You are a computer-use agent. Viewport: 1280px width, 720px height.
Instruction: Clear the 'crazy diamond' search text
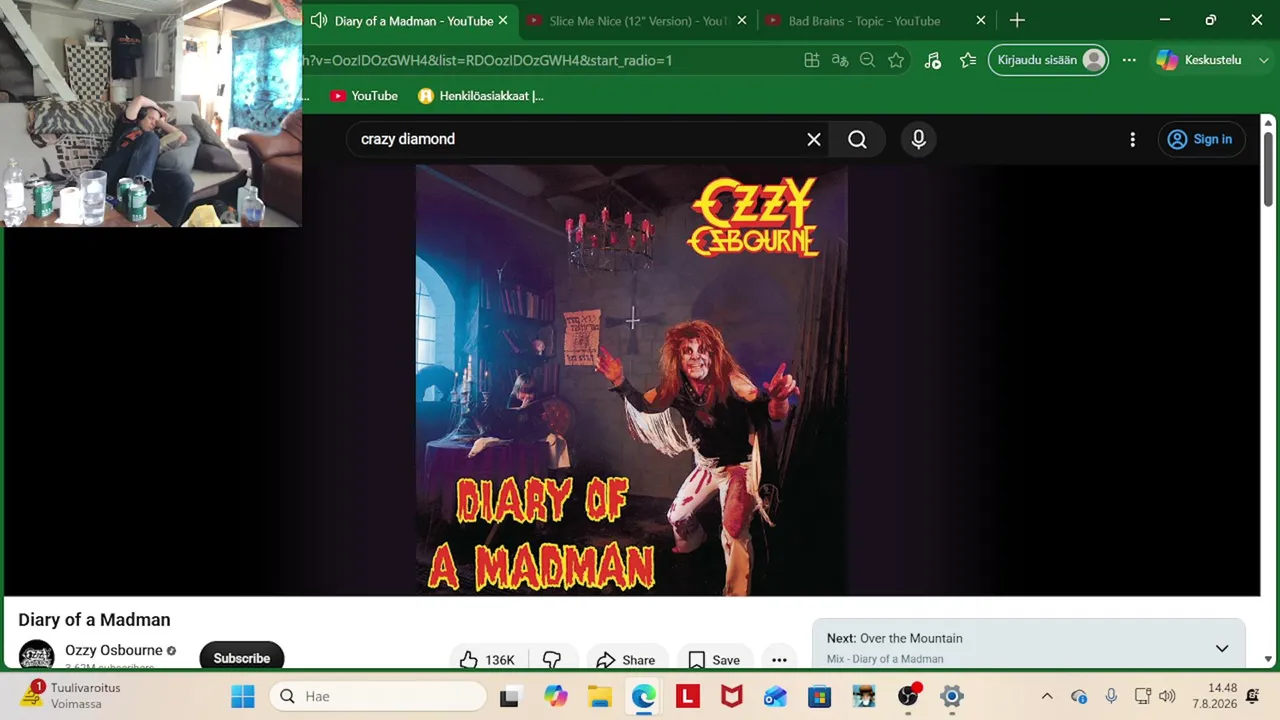pyautogui.click(x=814, y=139)
